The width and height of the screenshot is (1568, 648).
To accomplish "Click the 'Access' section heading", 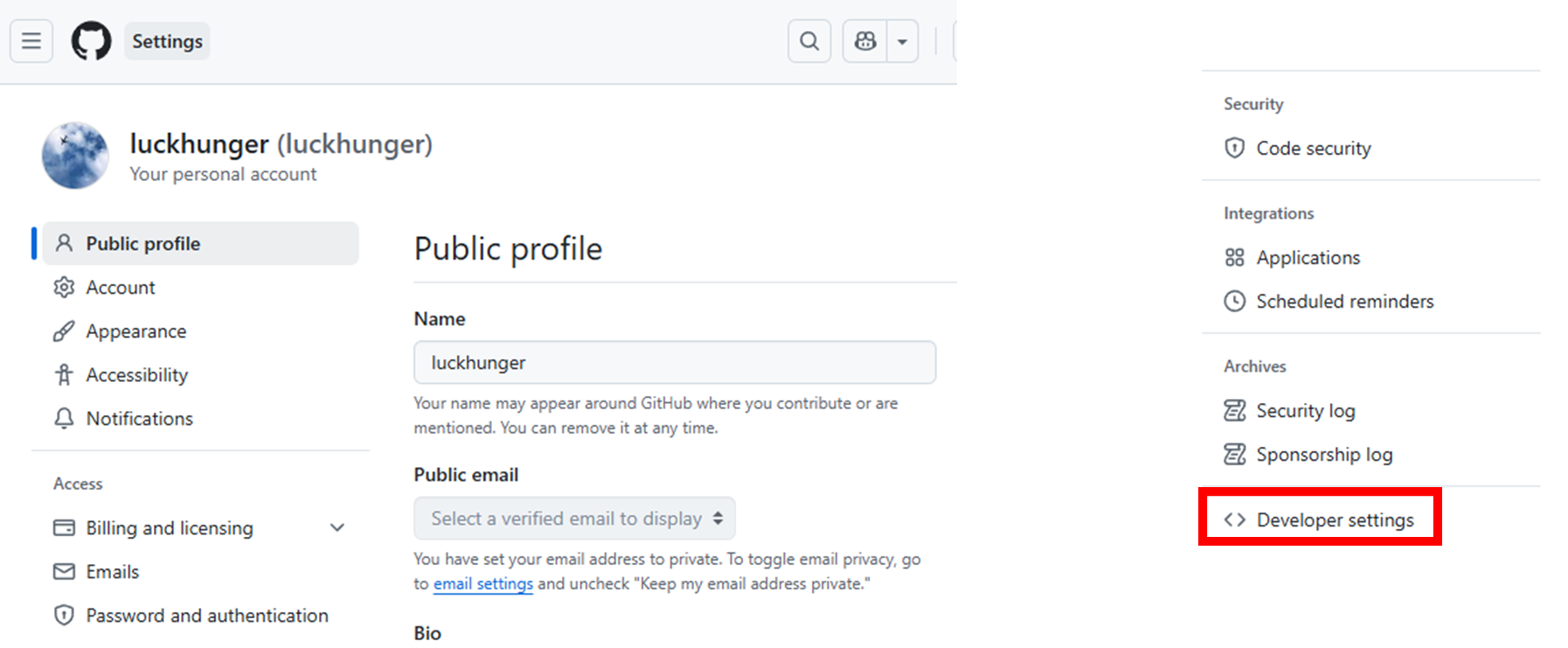I will [78, 484].
